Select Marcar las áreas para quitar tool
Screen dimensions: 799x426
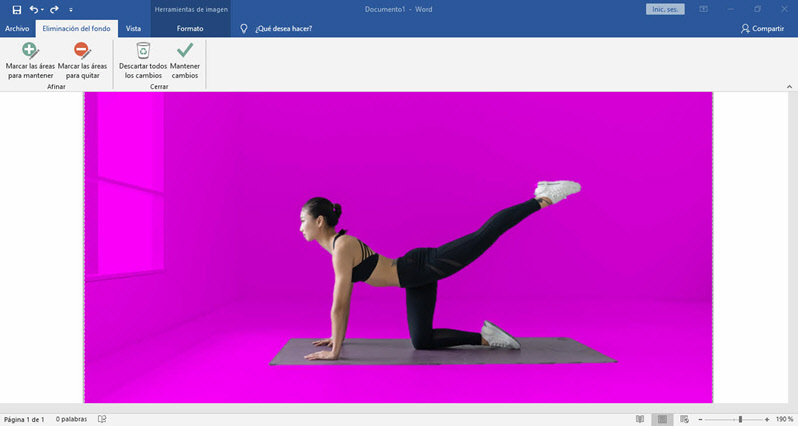(x=83, y=58)
